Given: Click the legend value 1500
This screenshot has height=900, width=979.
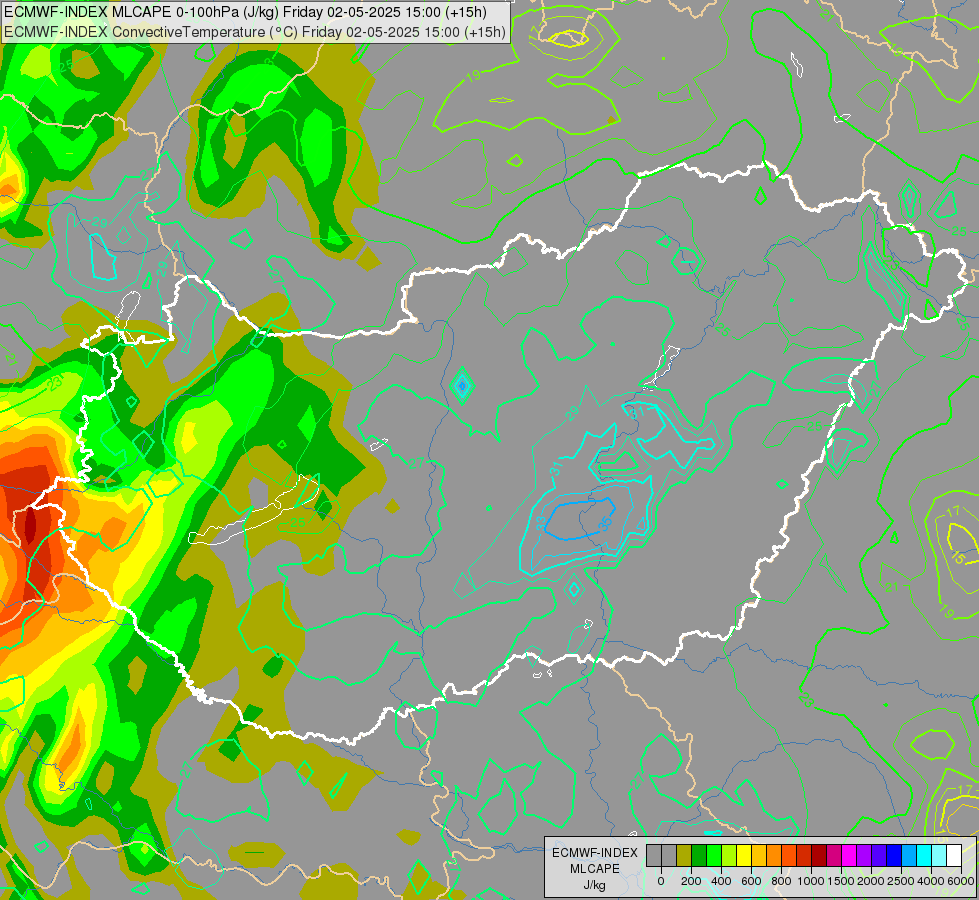Looking at the screenshot, I should [842, 881].
